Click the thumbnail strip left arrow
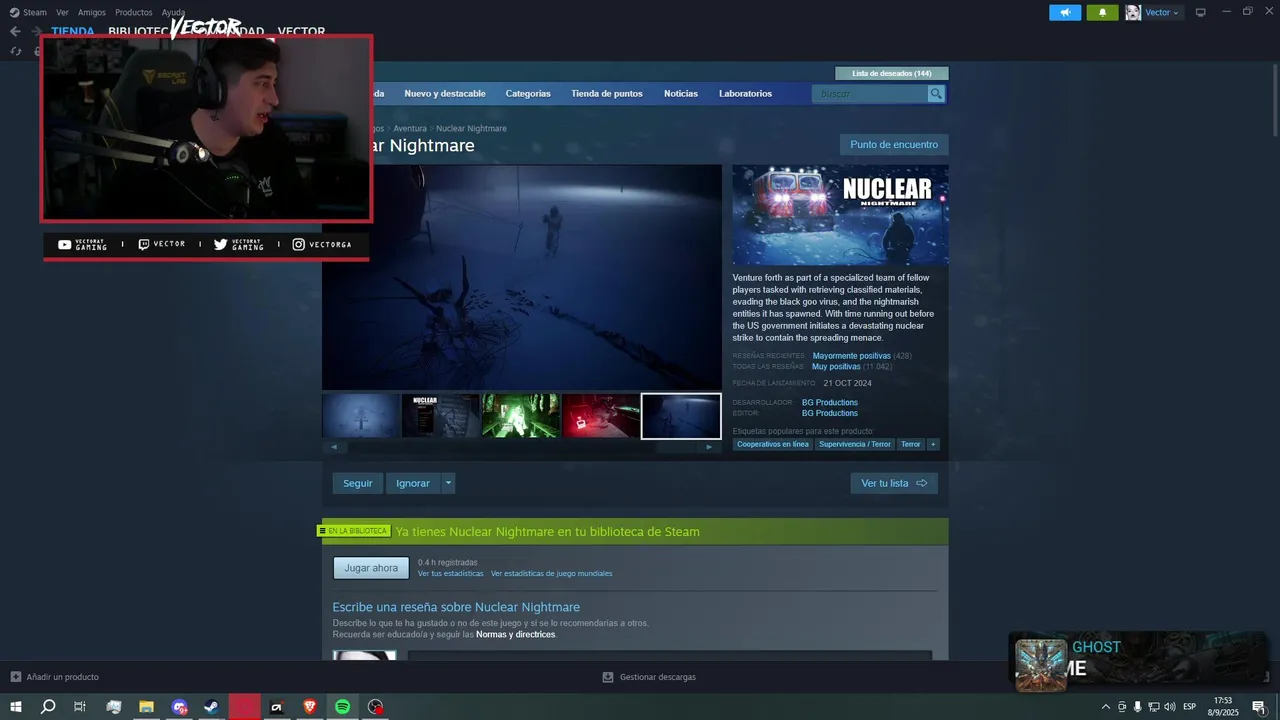This screenshot has height=720, width=1280. (x=334, y=447)
